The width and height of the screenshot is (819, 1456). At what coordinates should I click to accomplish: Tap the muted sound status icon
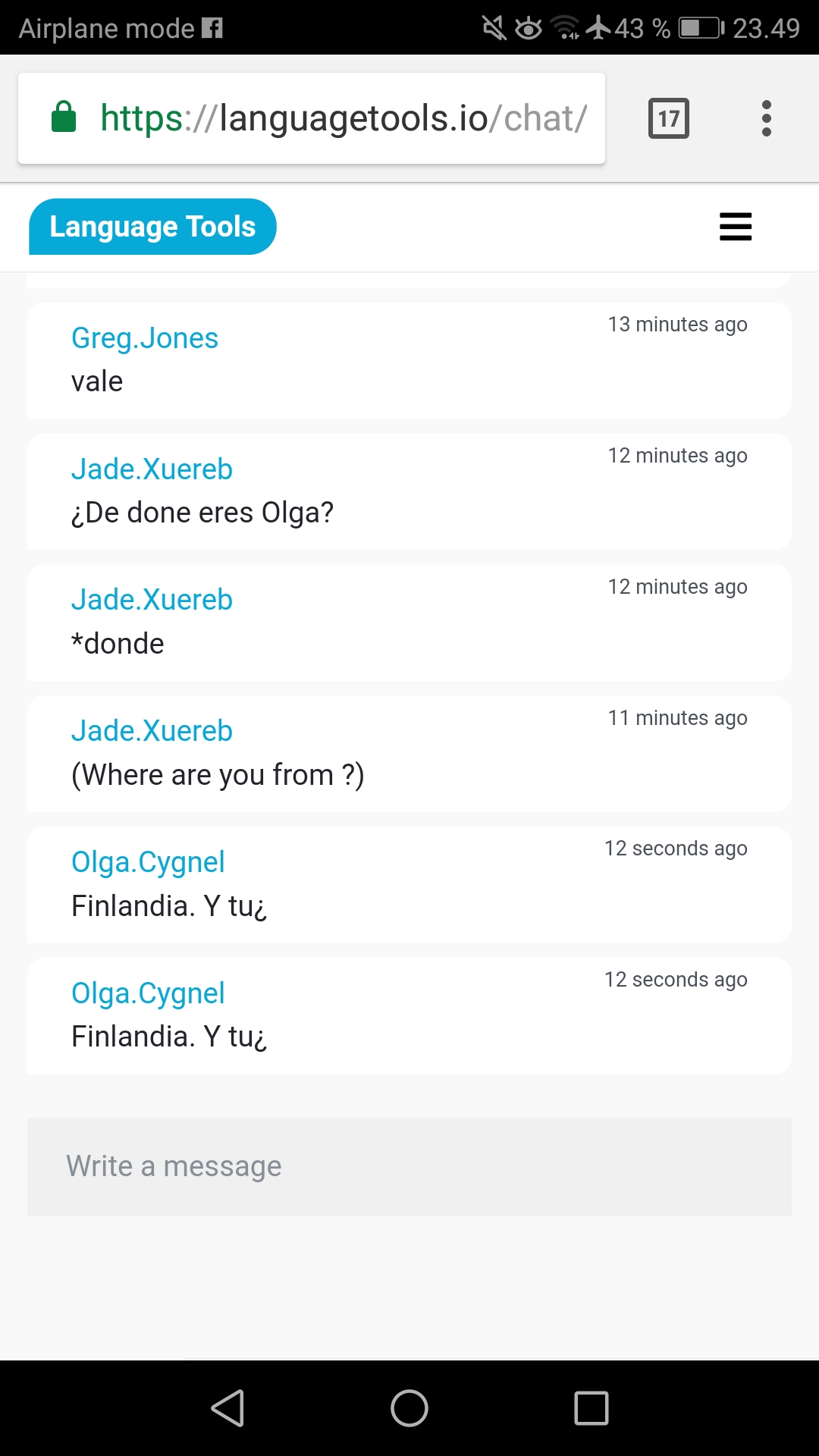(494, 29)
